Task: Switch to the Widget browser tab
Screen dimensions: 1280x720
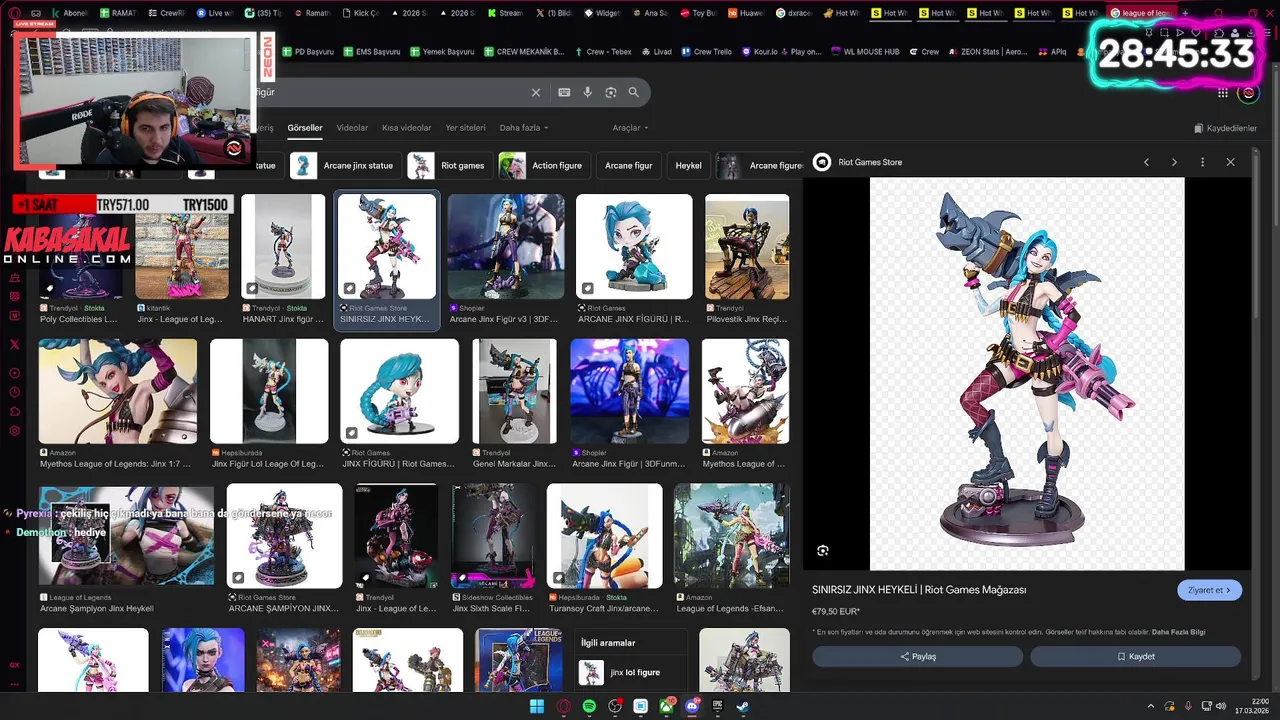Action: [602, 13]
